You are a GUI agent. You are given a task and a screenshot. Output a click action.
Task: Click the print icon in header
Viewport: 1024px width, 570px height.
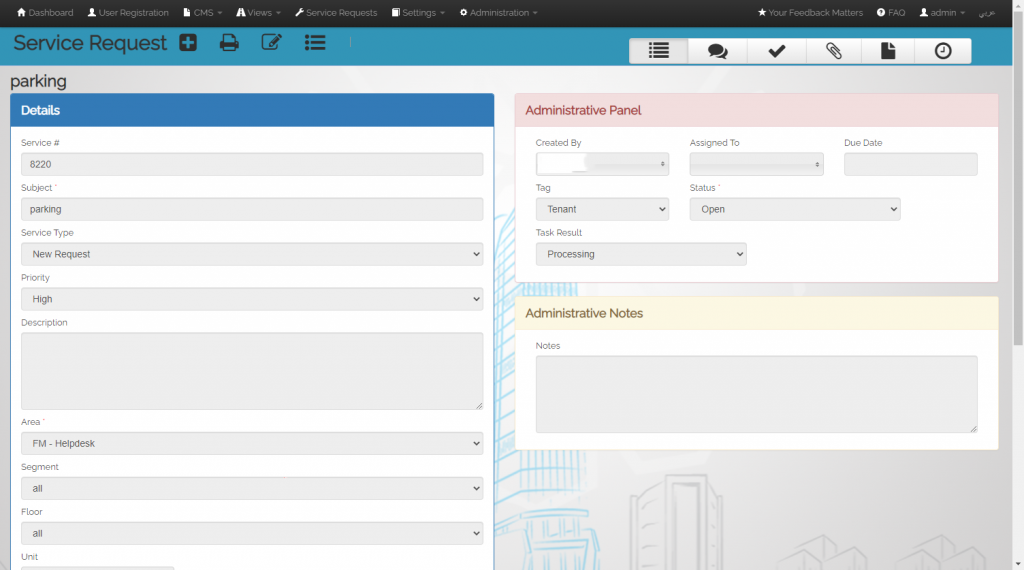pos(229,43)
